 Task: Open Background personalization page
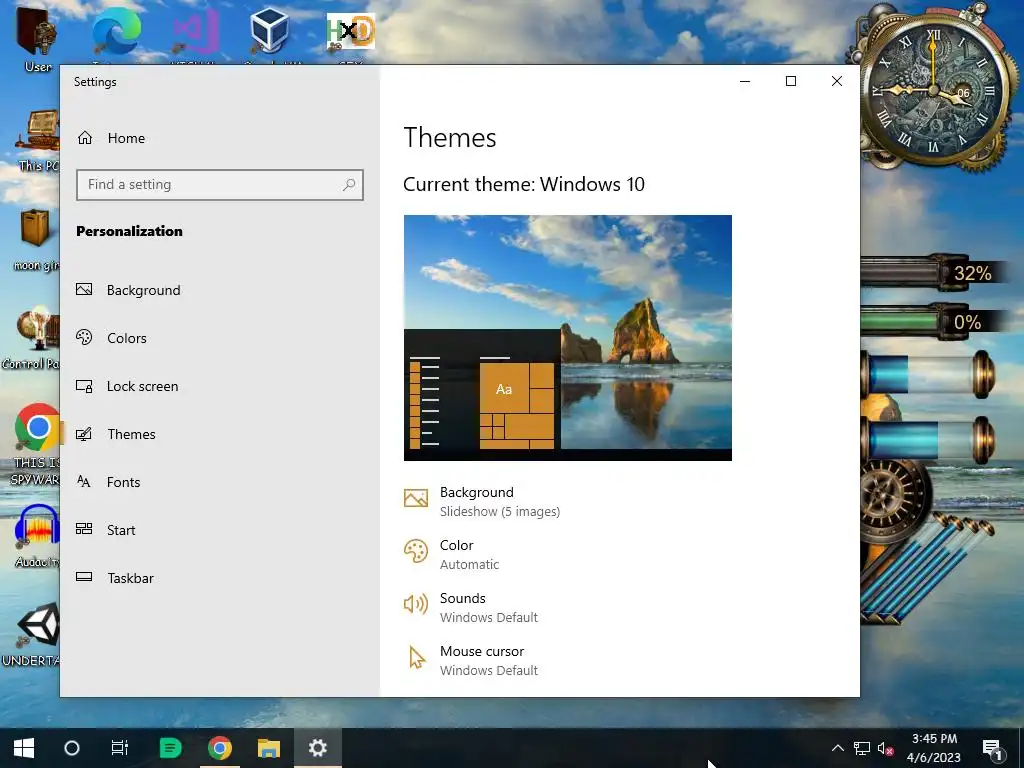129,290
